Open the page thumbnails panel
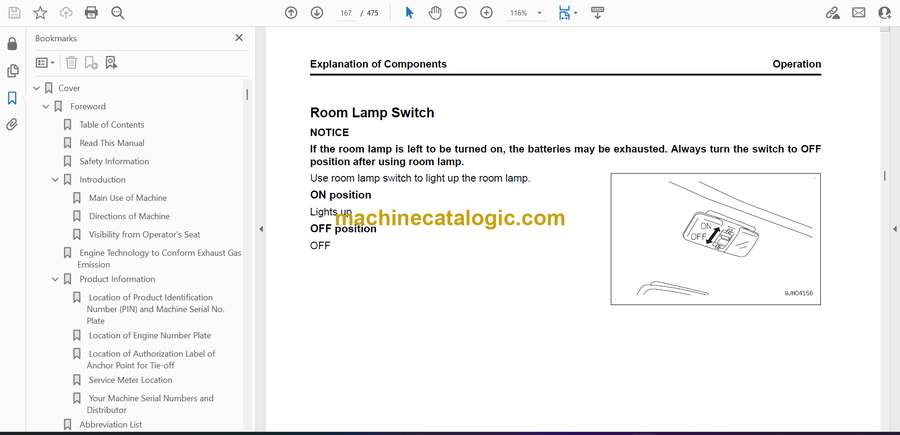This screenshot has width=900, height=435. pyautogui.click(x=12, y=71)
